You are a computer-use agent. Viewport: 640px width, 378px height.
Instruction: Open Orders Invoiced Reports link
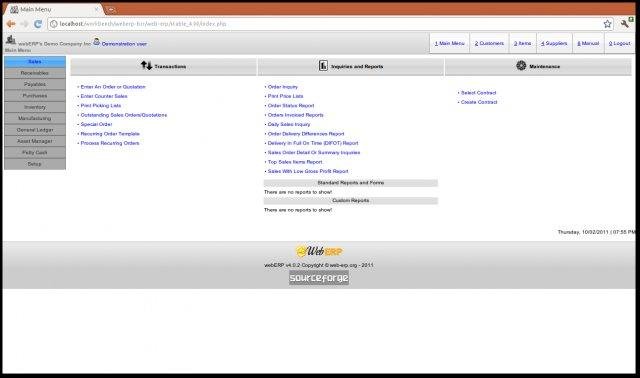tap(296, 115)
